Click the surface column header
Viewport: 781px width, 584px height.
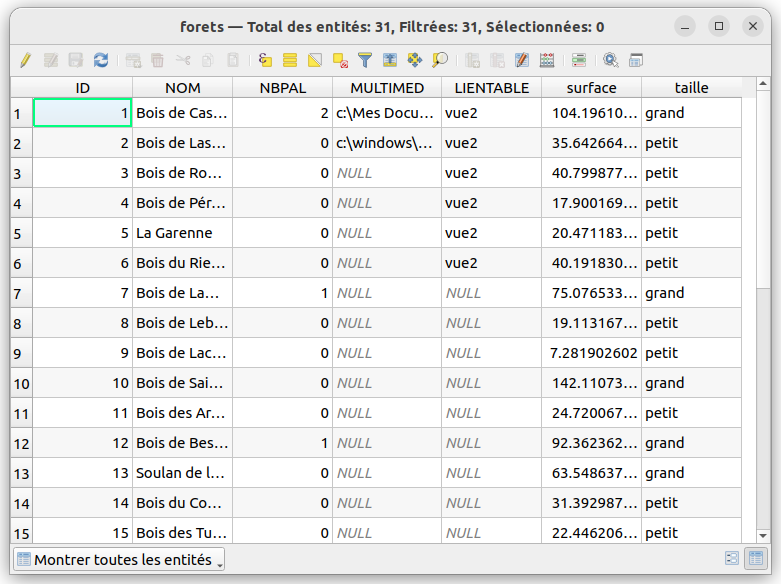(x=592, y=88)
